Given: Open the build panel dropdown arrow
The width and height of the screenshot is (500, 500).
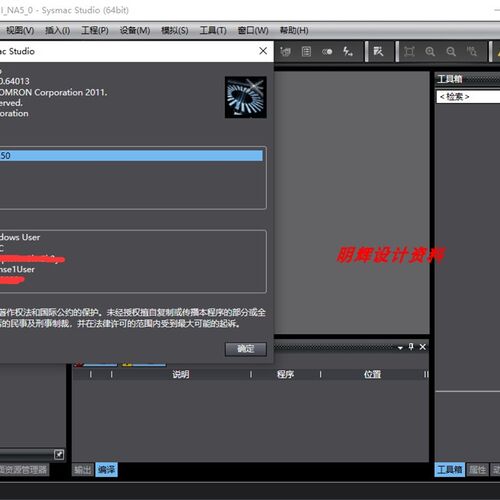Looking at the screenshot, I should tap(400, 348).
